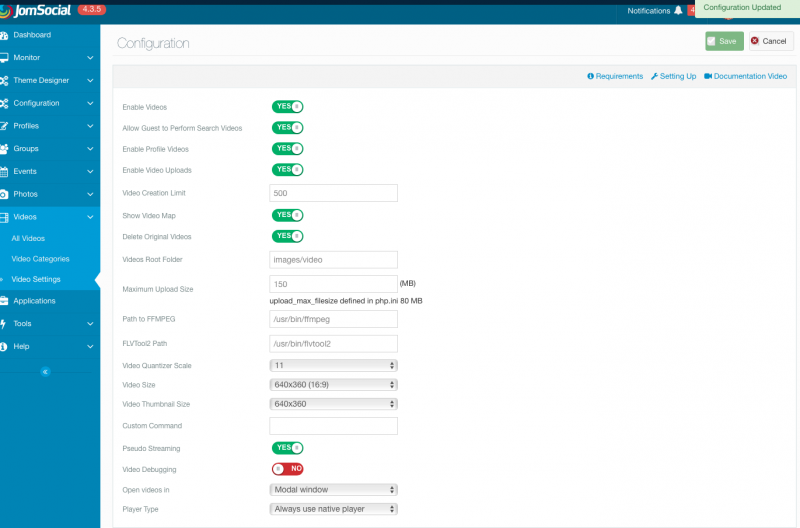The image size is (800, 528).
Task: Open the Requirements link
Action: pyautogui.click(x=615, y=76)
